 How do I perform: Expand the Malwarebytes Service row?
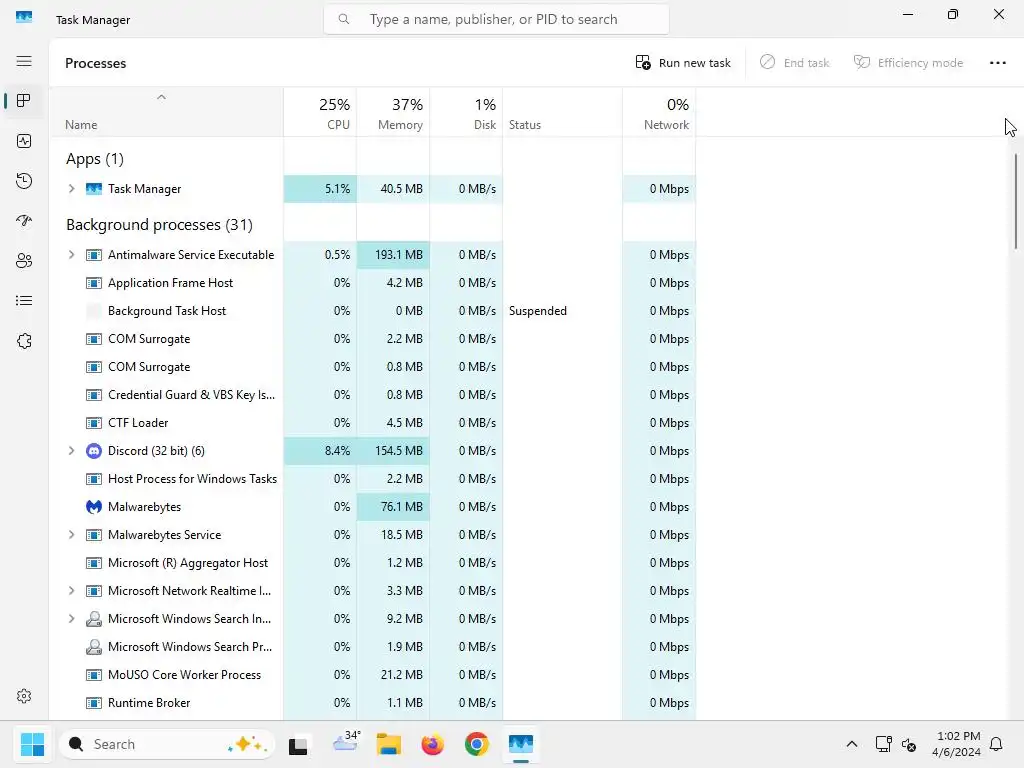click(x=71, y=535)
